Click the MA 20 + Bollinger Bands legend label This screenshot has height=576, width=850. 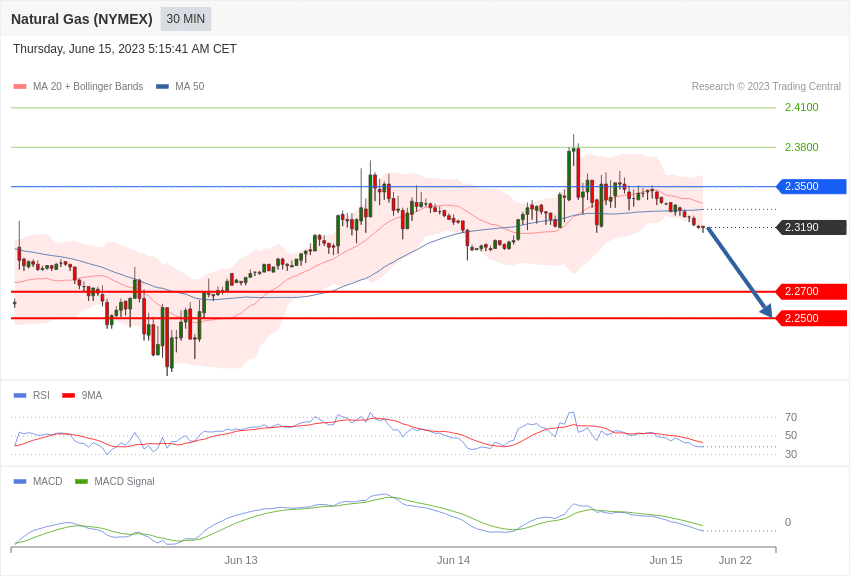pos(88,86)
